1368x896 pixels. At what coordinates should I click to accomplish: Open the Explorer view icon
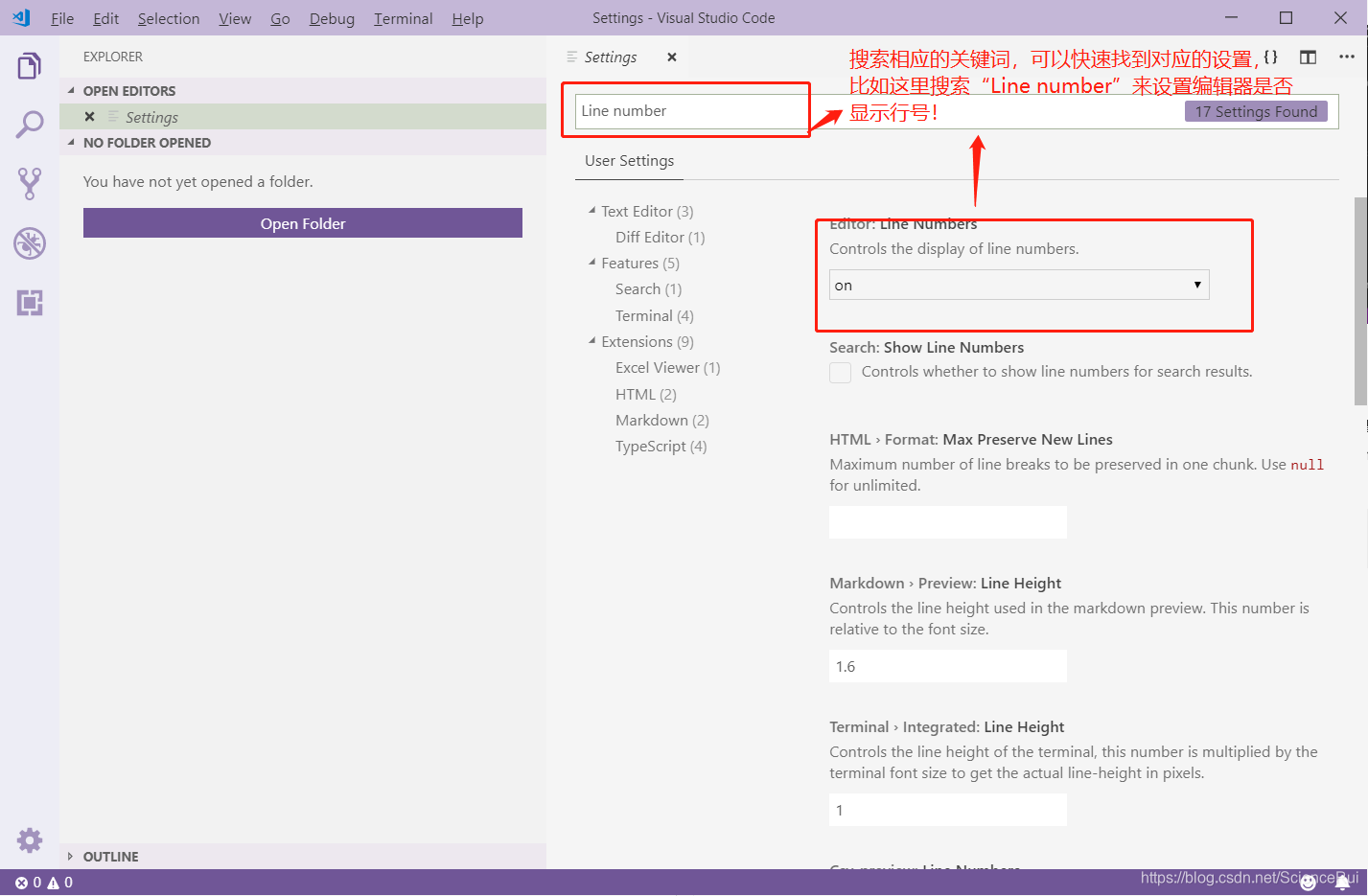(30, 66)
